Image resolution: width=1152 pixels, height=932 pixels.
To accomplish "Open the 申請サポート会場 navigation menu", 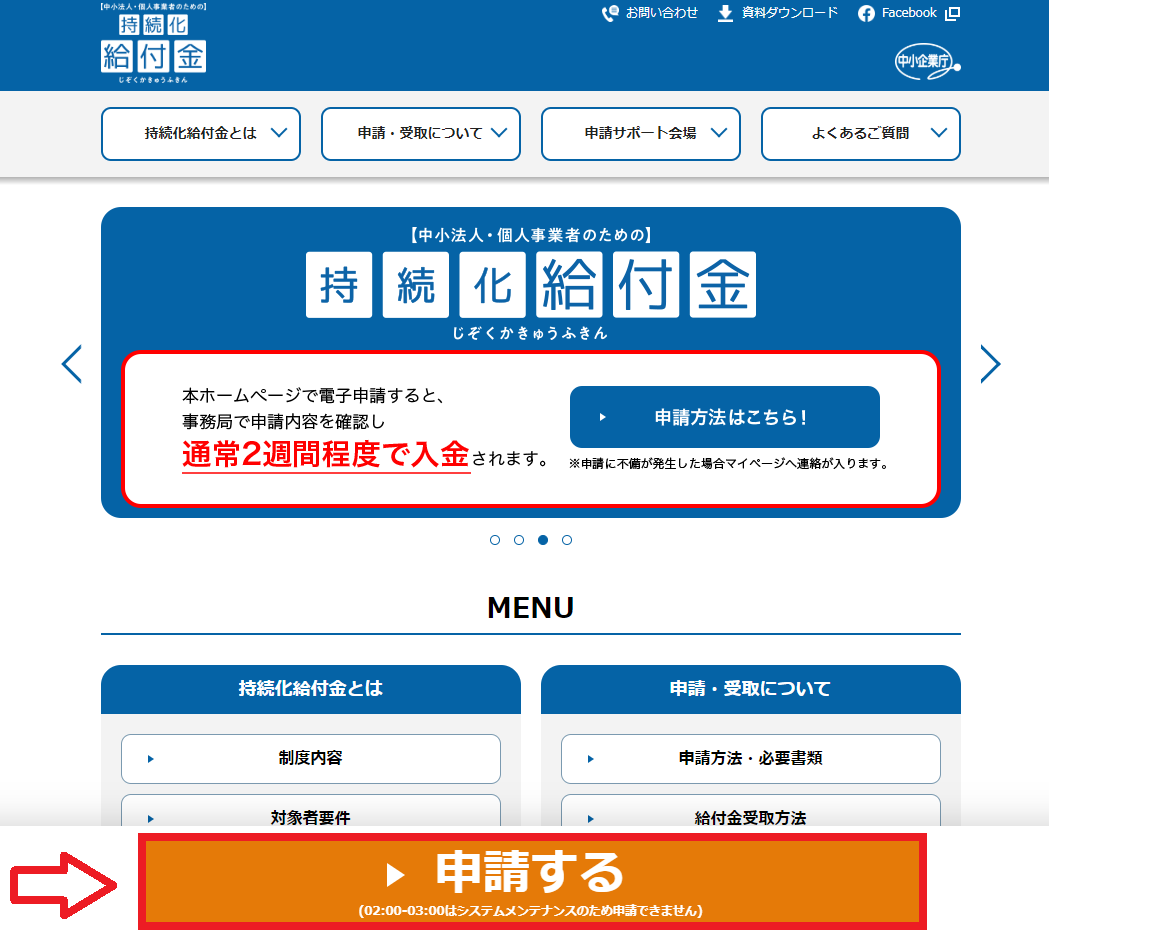I will point(641,134).
